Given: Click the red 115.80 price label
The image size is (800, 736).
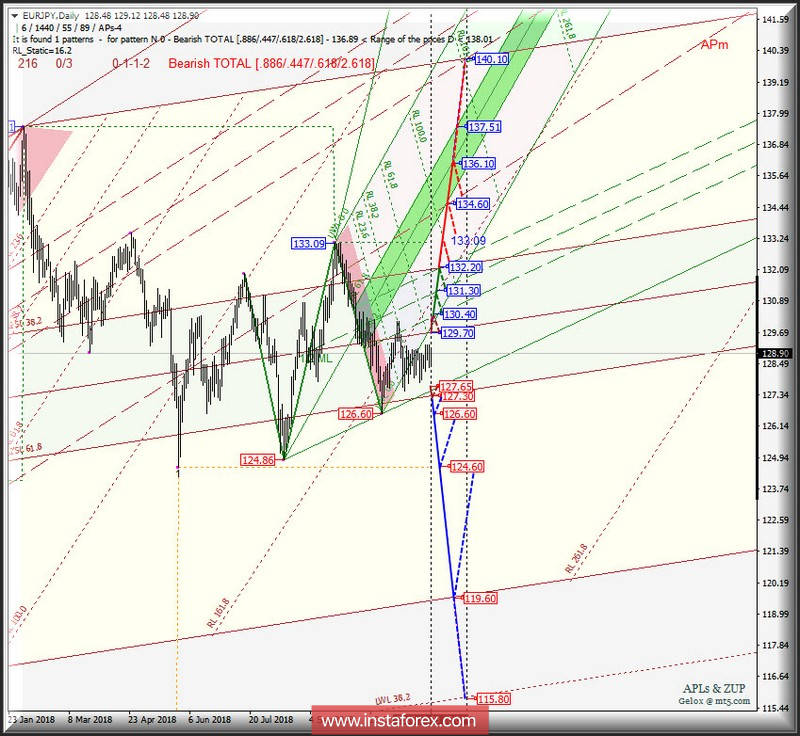Looking at the screenshot, I should tap(493, 699).
